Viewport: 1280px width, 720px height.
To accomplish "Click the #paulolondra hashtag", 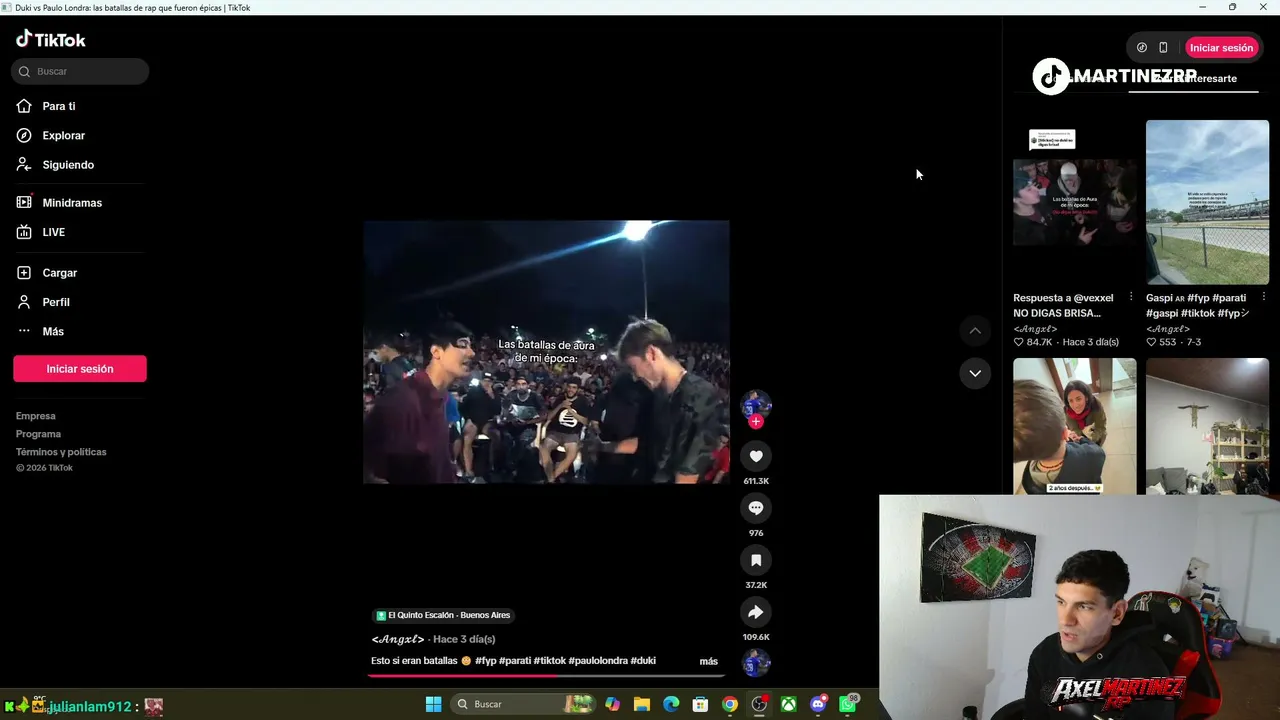I will click(x=597, y=661).
